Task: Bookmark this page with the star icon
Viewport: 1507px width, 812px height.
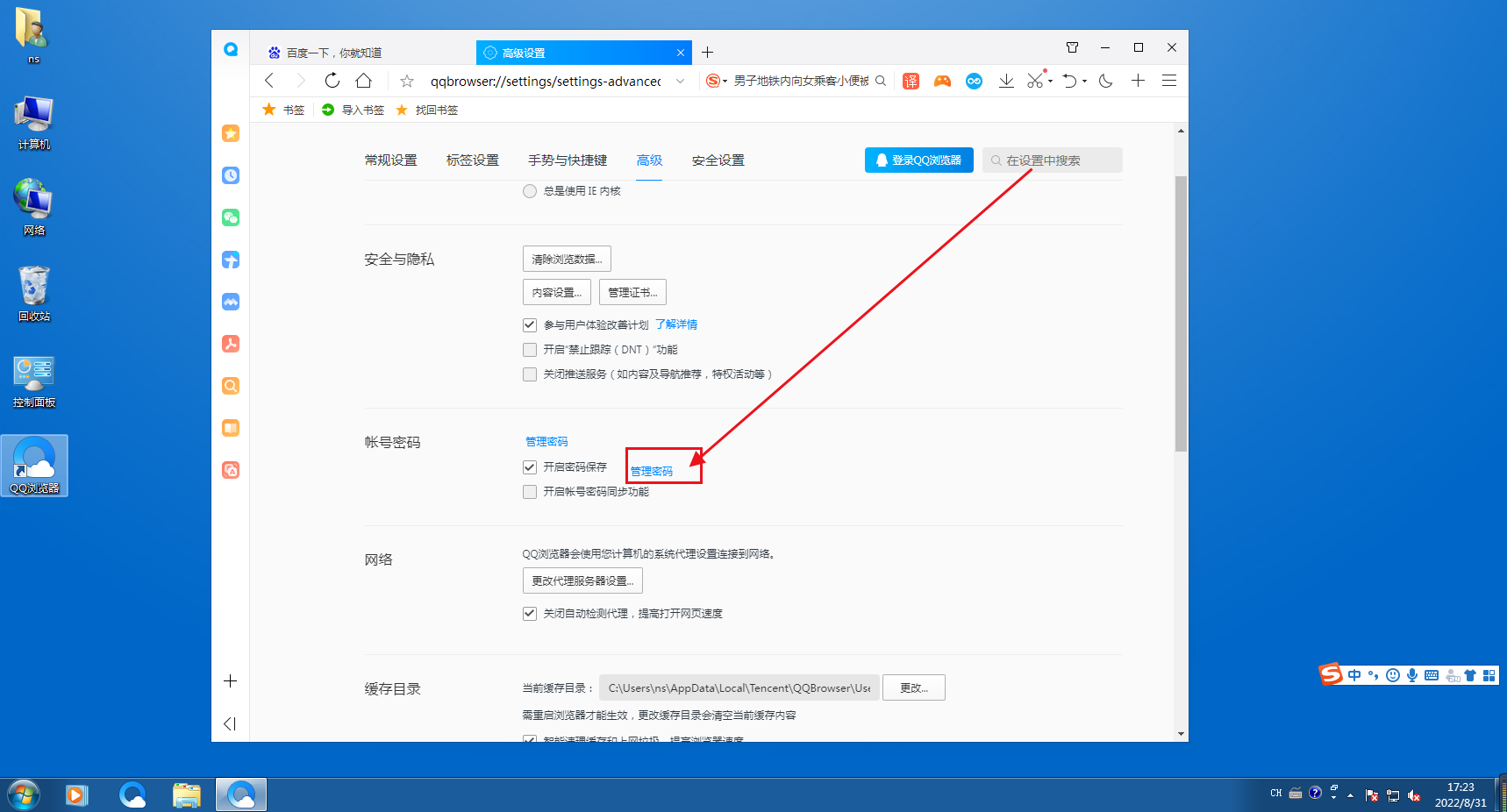Action: coord(407,82)
